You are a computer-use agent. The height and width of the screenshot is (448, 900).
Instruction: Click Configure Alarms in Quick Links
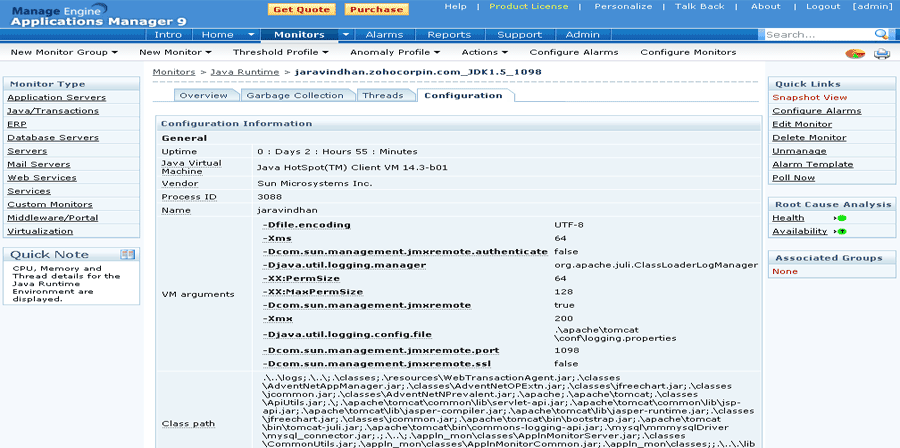(x=816, y=111)
